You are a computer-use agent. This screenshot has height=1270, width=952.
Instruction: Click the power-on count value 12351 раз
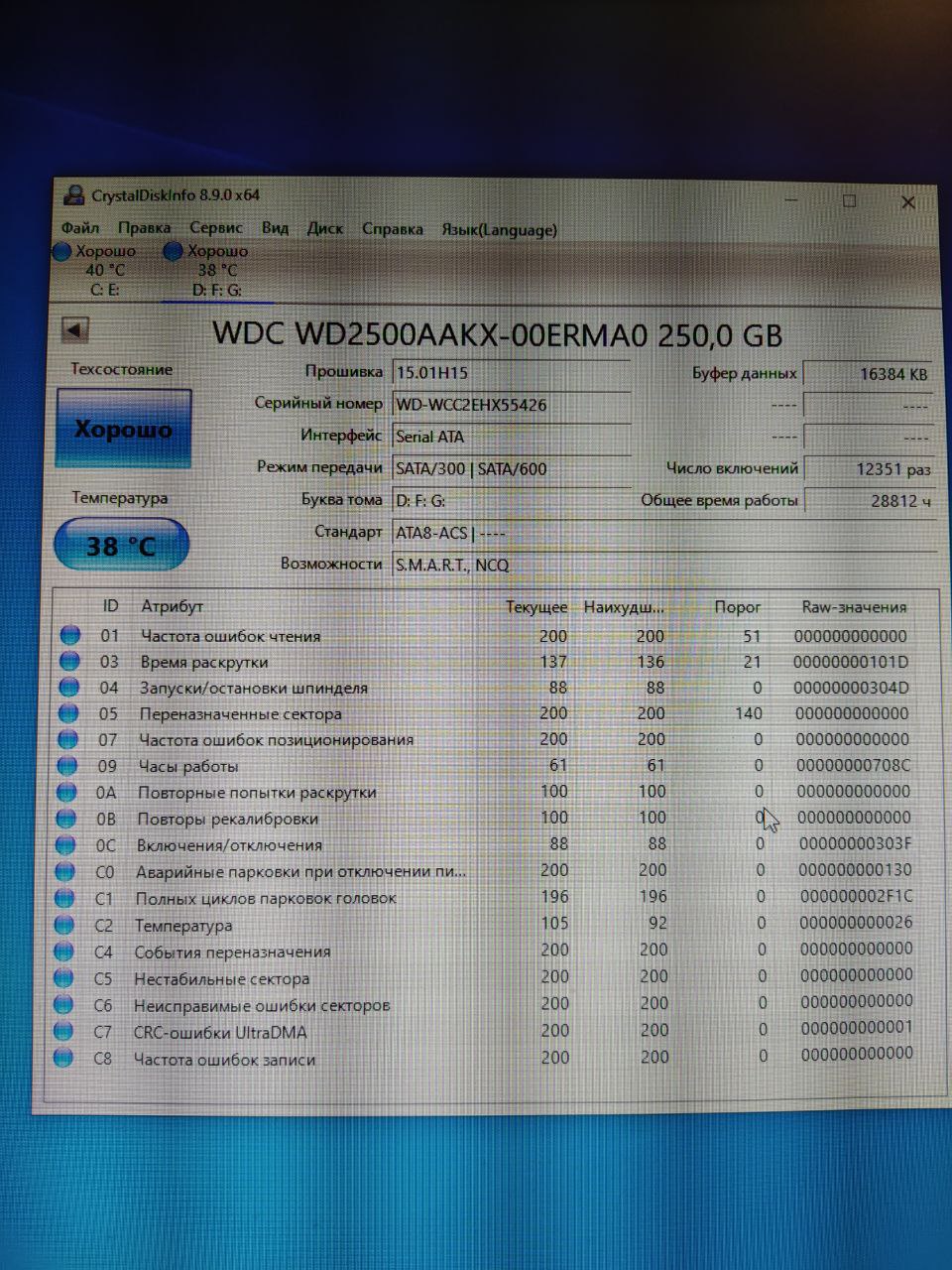point(868,468)
